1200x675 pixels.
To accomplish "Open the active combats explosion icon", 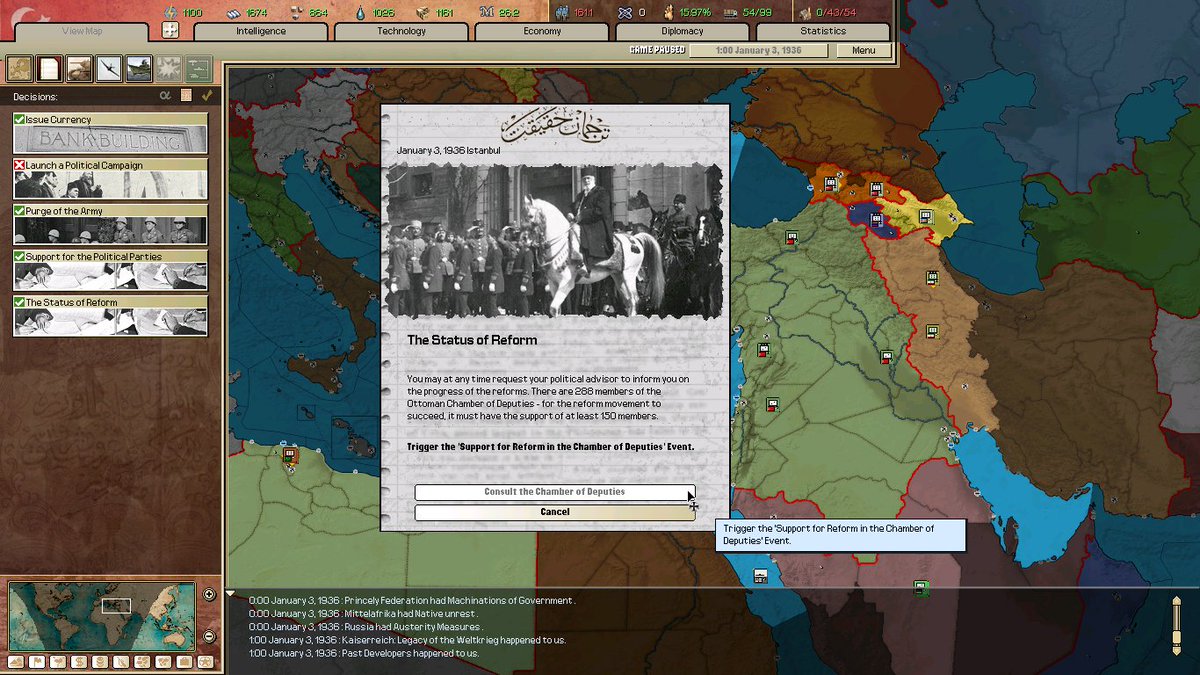I will [169, 69].
